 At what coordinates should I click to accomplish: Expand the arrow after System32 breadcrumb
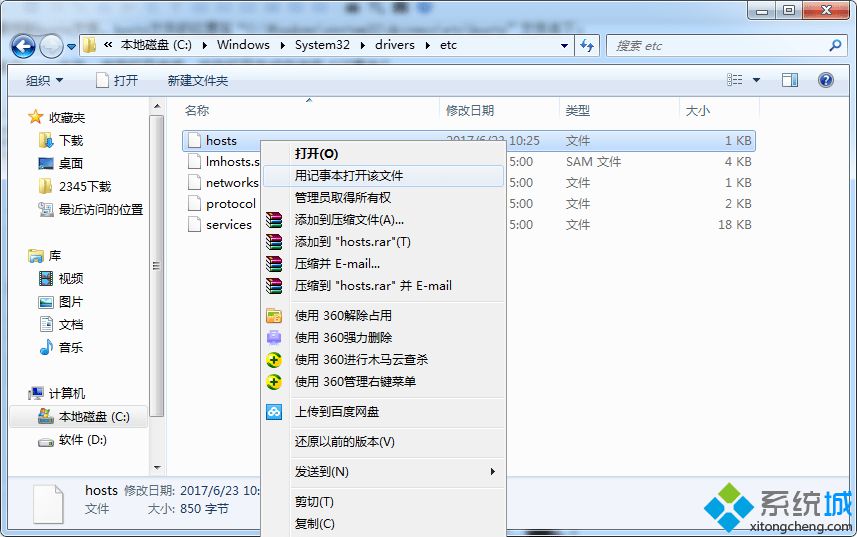[362, 45]
